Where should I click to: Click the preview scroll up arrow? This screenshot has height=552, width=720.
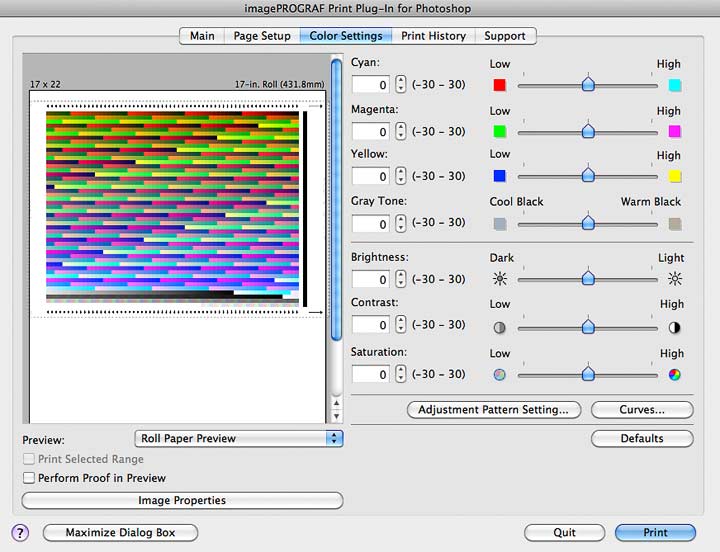click(337, 403)
